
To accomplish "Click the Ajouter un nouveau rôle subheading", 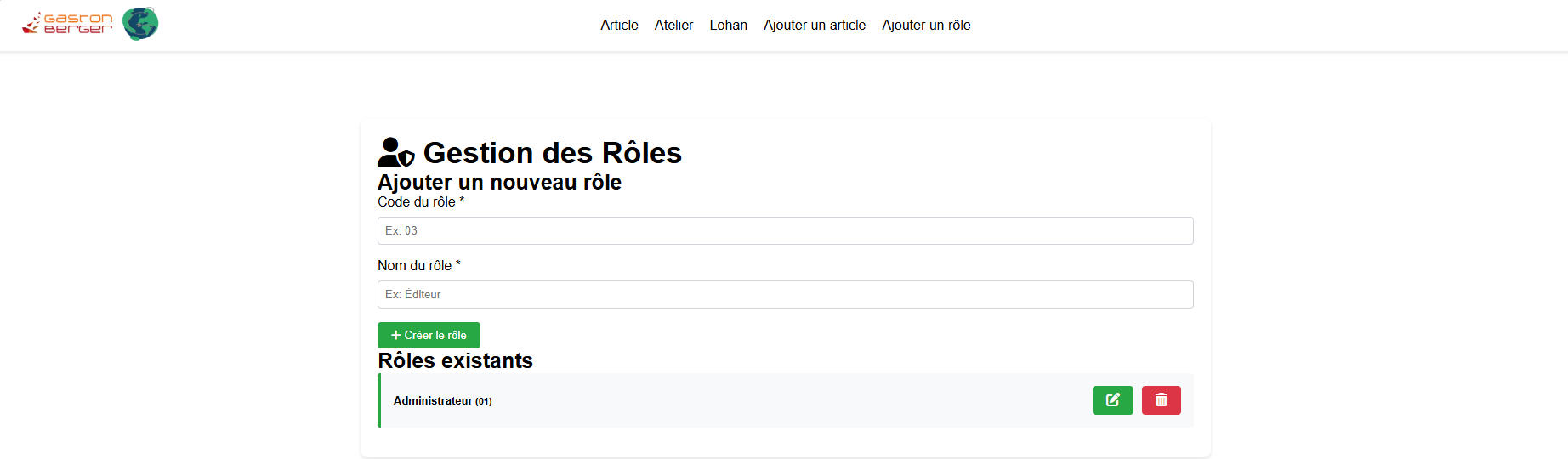I will coord(499,183).
